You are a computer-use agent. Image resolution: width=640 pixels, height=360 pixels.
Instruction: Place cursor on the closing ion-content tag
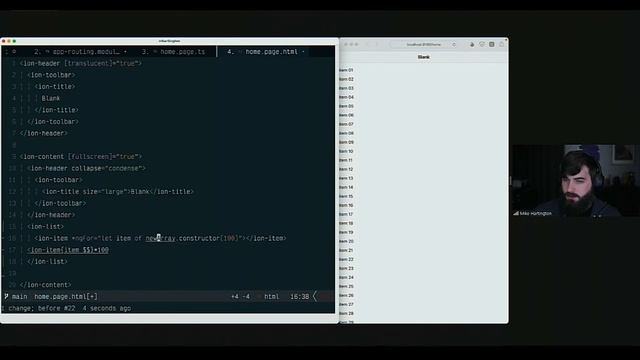[45, 285]
